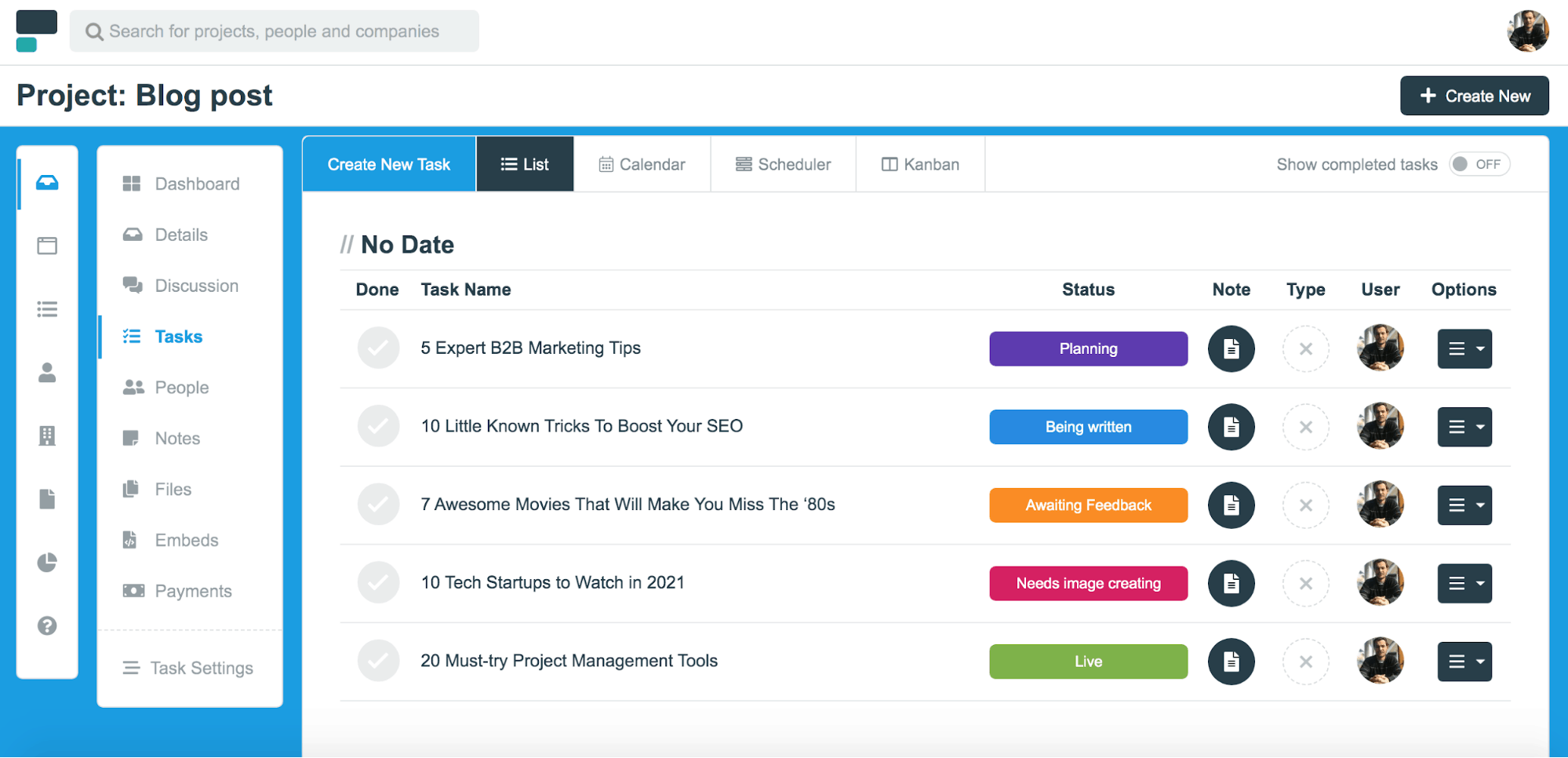
Task: Mark 7 Awesome Movies task as done
Action: pyautogui.click(x=378, y=504)
